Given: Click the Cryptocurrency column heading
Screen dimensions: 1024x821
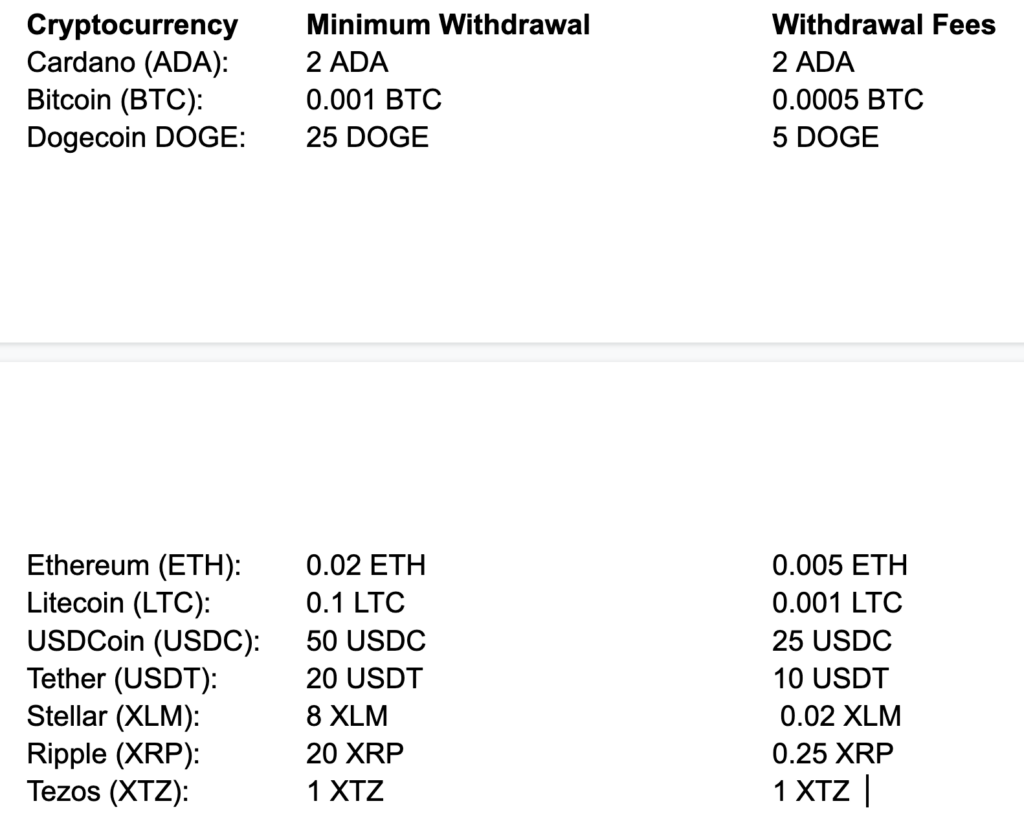Looking at the screenshot, I should (132, 25).
